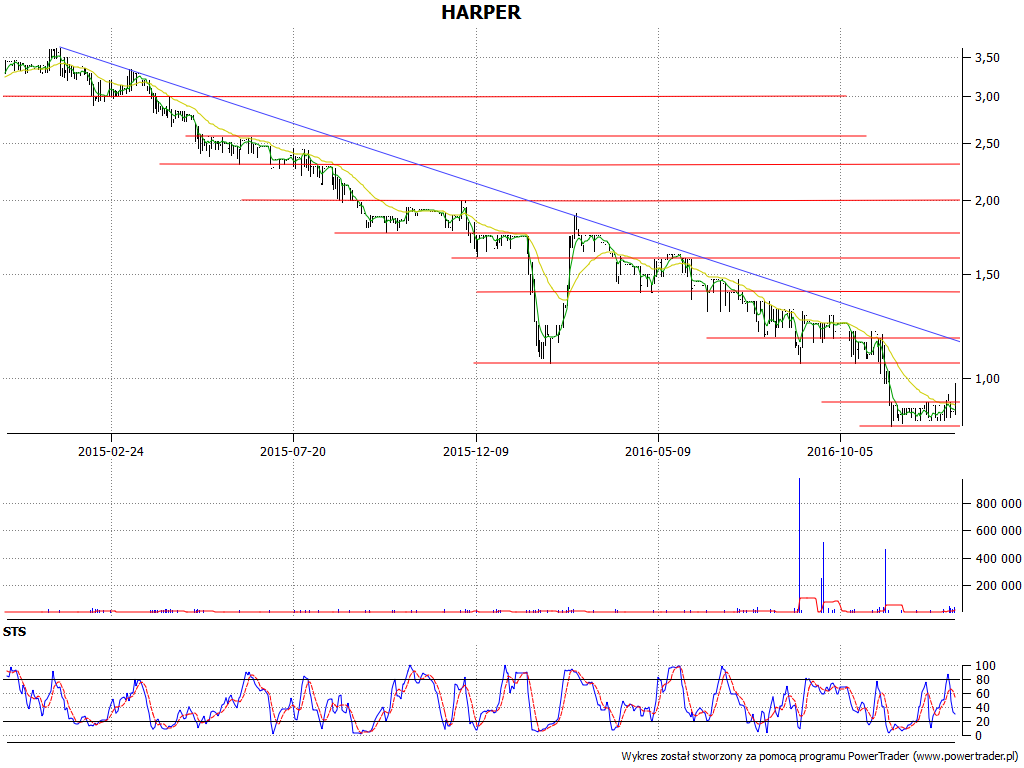Click the 2016-05-09 date label
This screenshot has width=1024, height=768.
pyautogui.click(x=658, y=451)
